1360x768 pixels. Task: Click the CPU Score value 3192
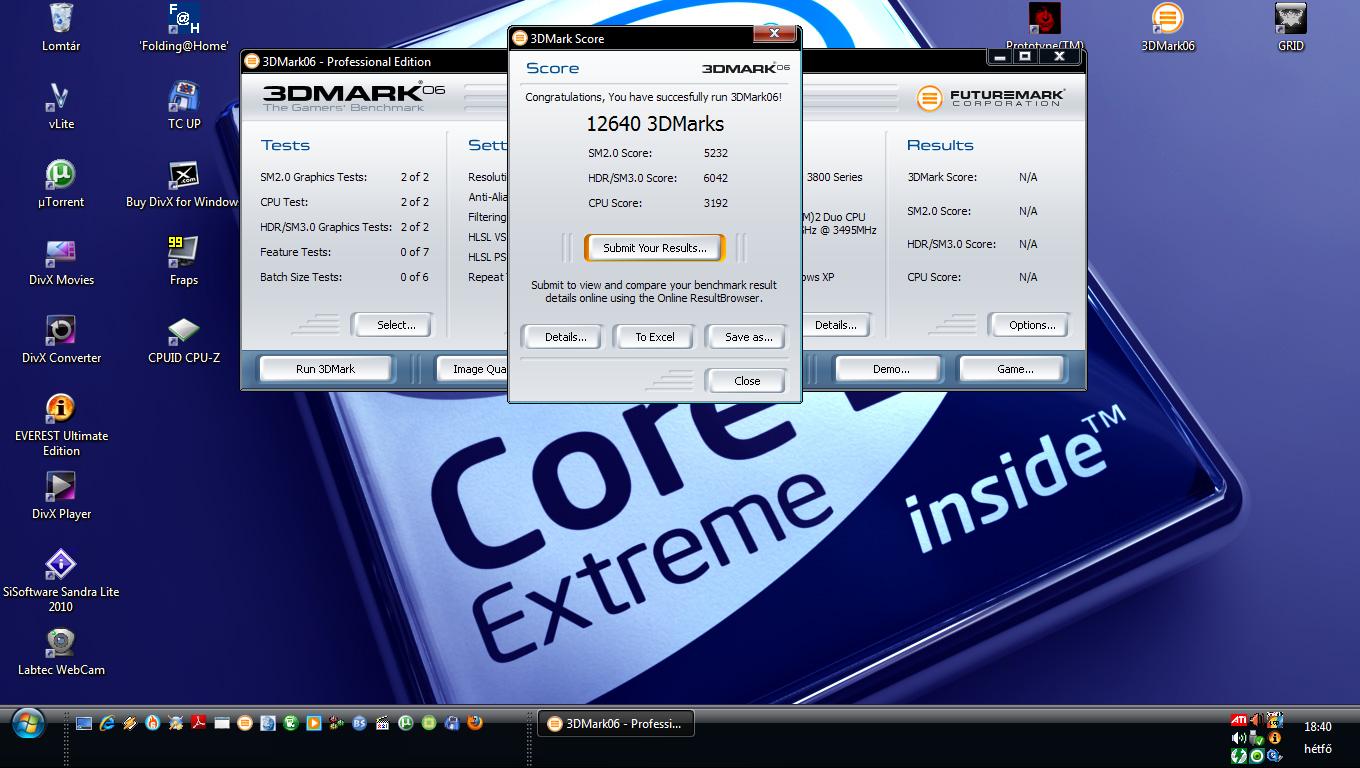(x=715, y=203)
